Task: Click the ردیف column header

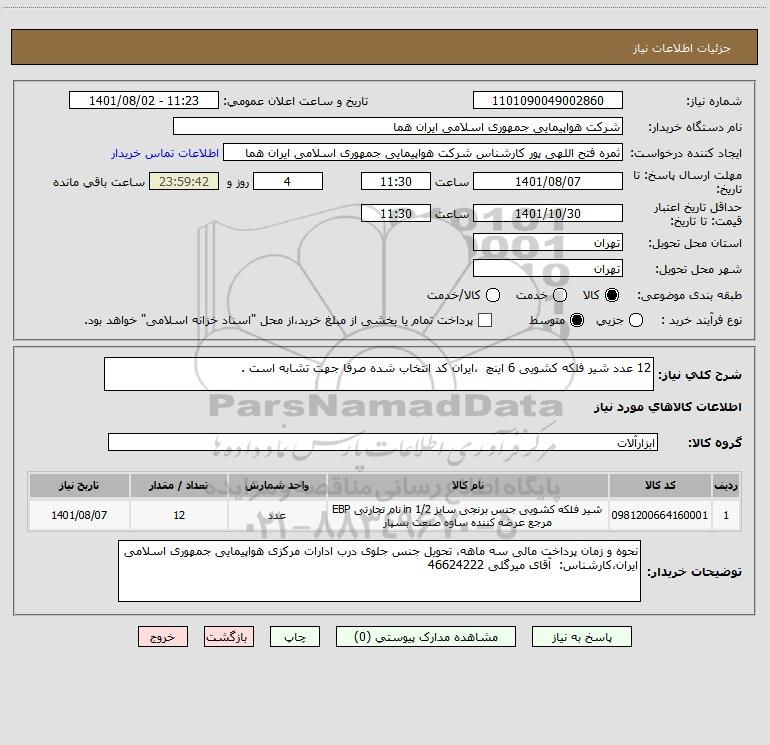Action: [726, 486]
